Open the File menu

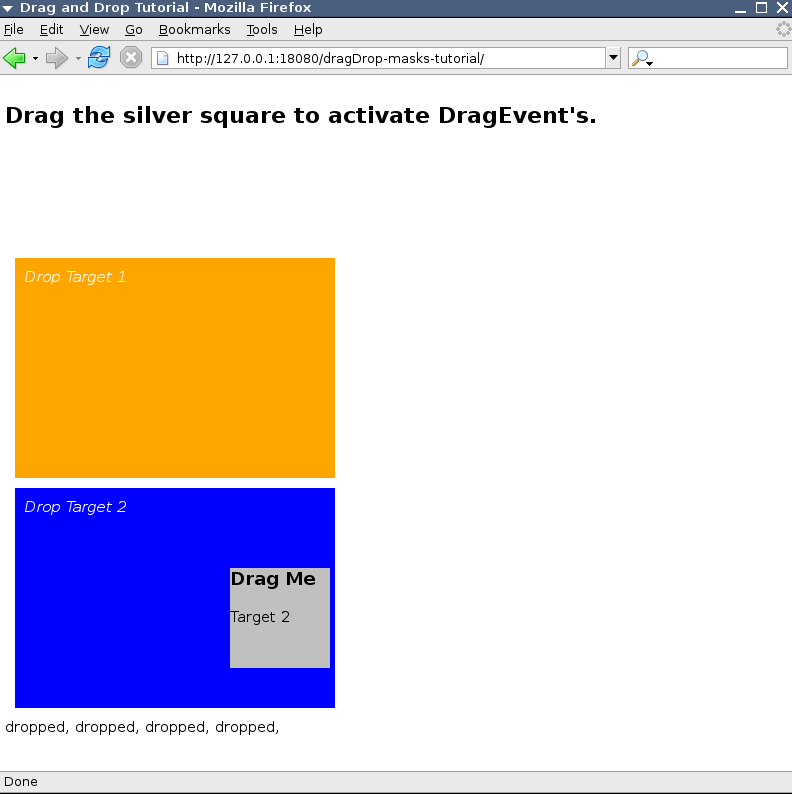pyautogui.click(x=13, y=30)
